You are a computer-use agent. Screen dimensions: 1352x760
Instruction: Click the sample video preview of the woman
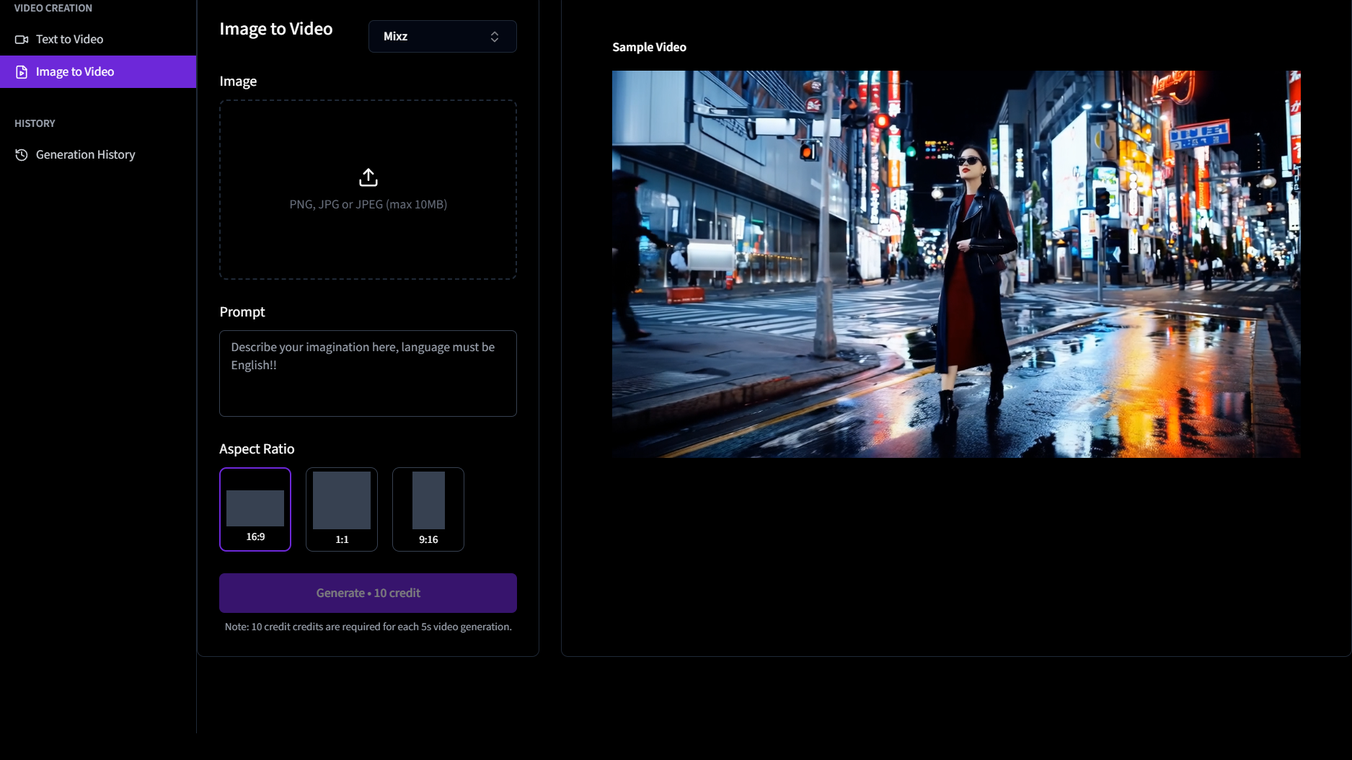[x=956, y=264]
